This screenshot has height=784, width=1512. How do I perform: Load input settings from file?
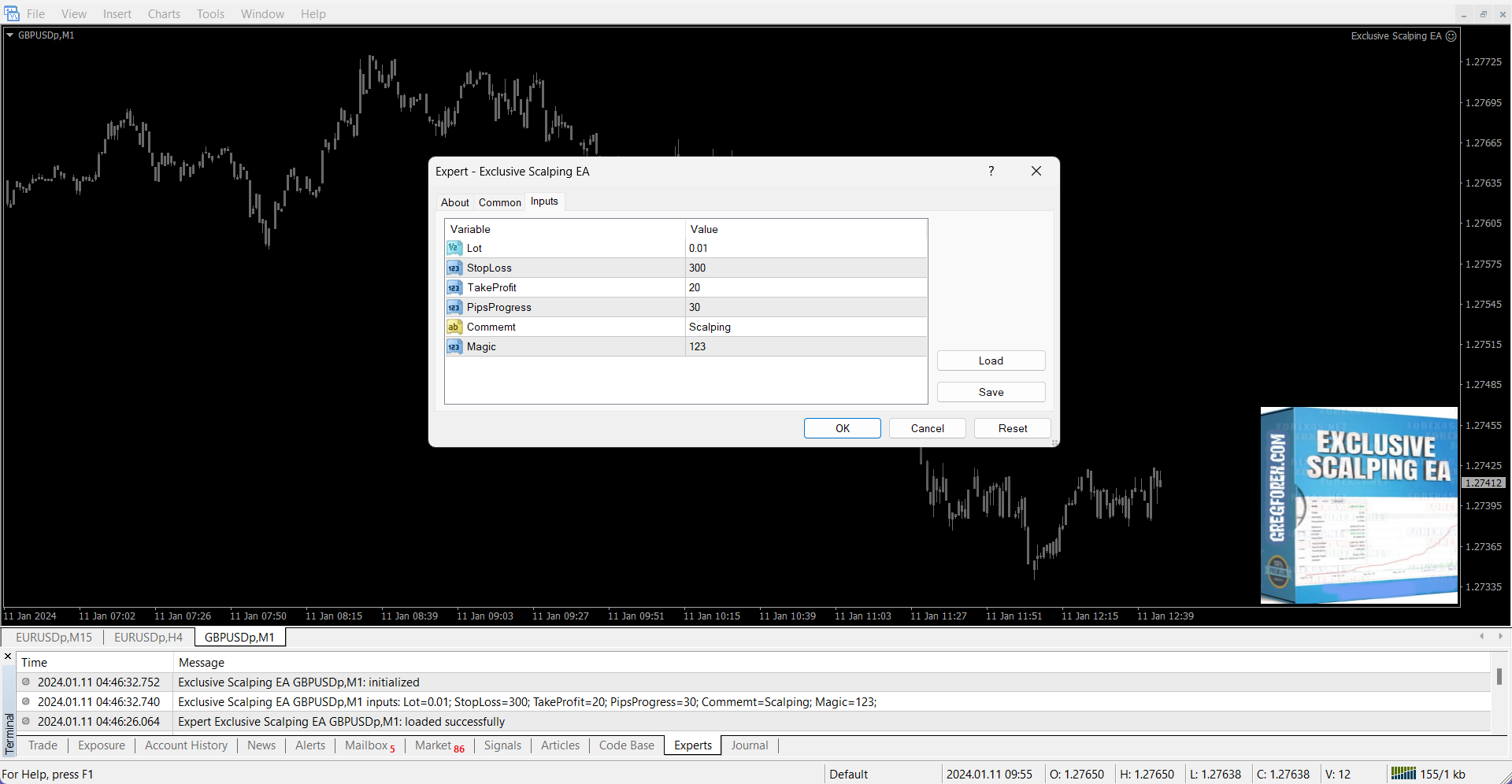[991, 361]
